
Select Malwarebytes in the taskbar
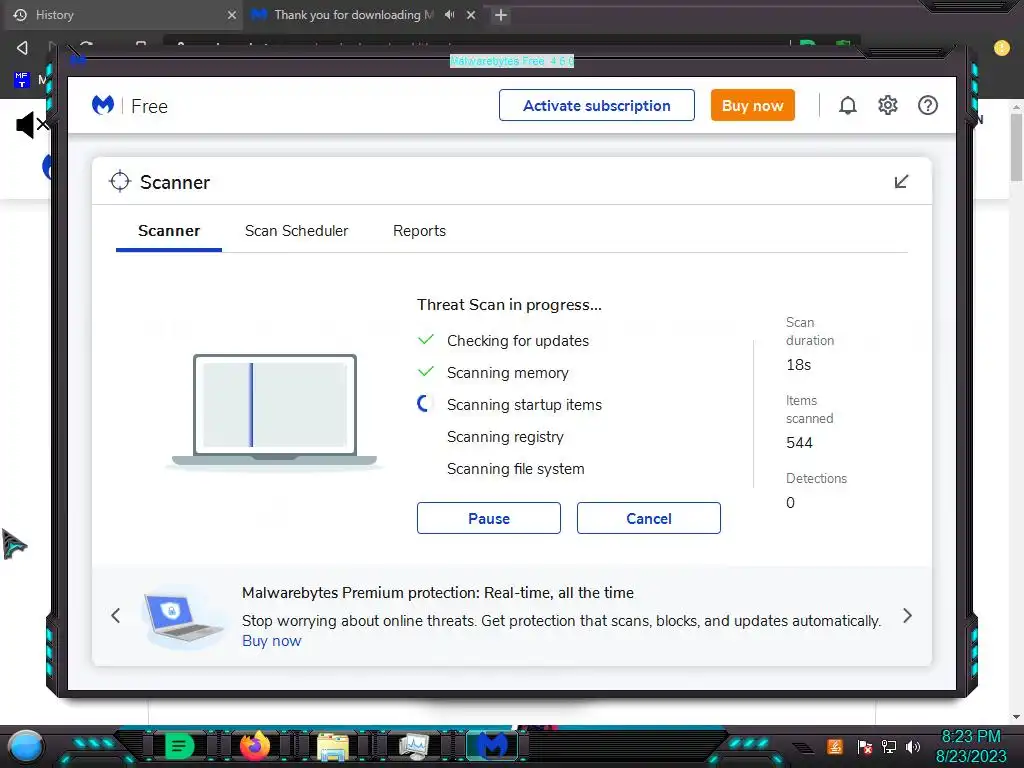[x=492, y=745]
